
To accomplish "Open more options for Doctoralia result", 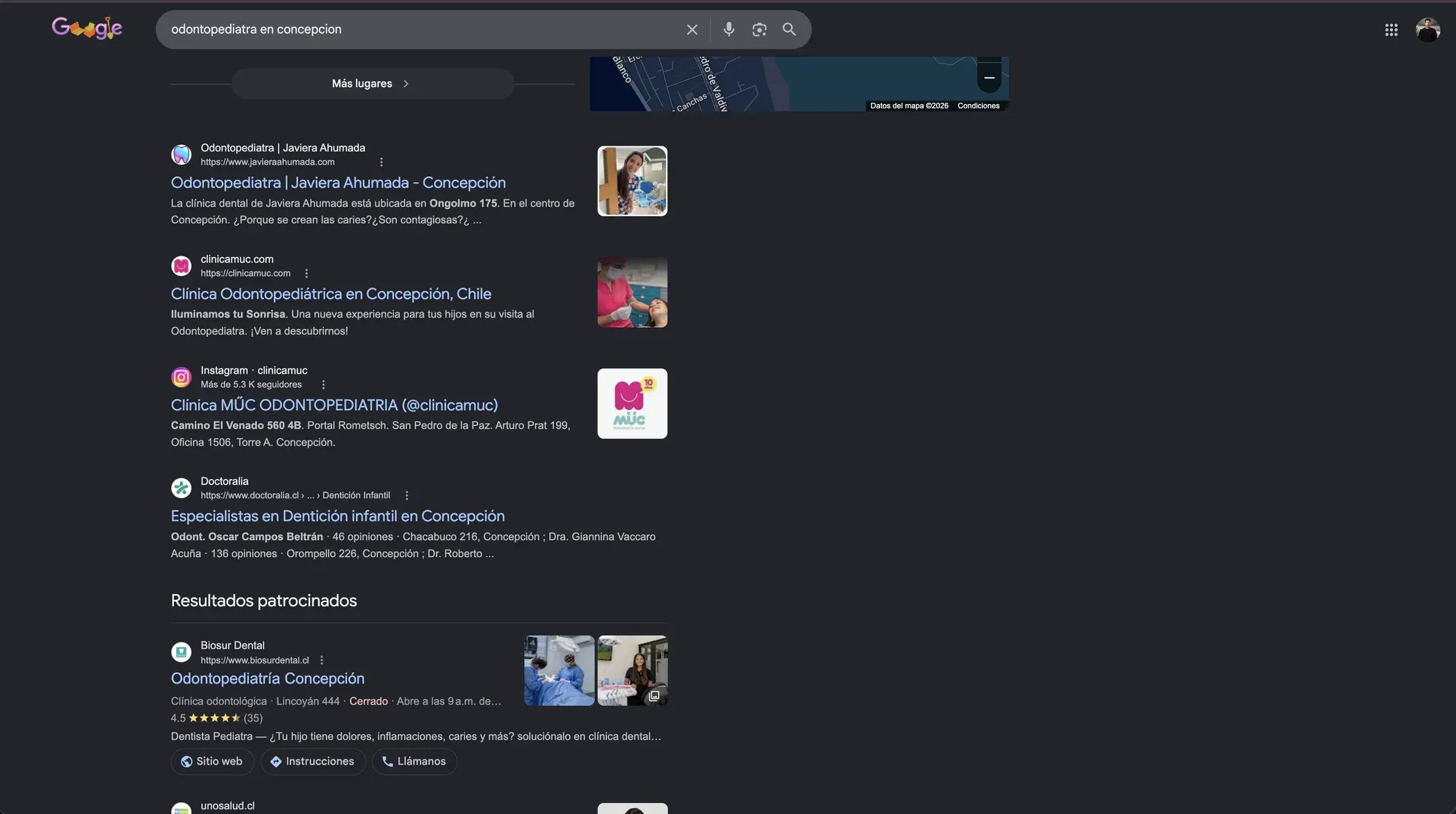I will point(407,496).
